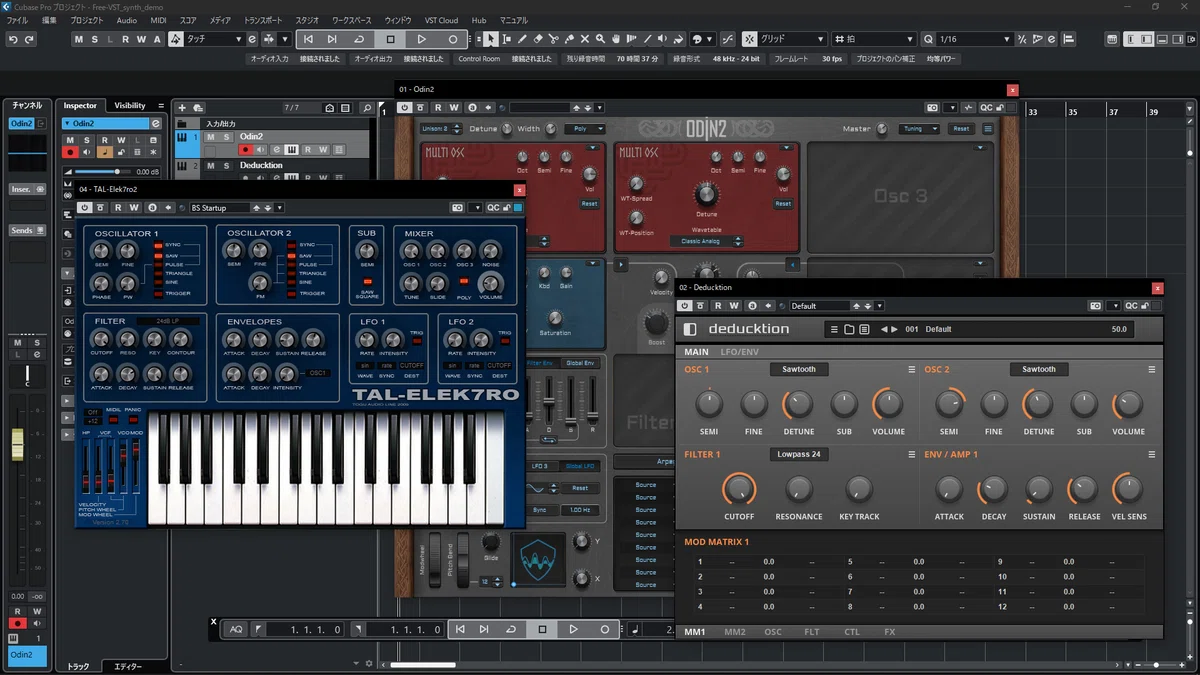Image resolution: width=1200 pixels, height=675 pixels.
Task: Toggle Record Enable on Odin2 track
Action: [244, 150]
